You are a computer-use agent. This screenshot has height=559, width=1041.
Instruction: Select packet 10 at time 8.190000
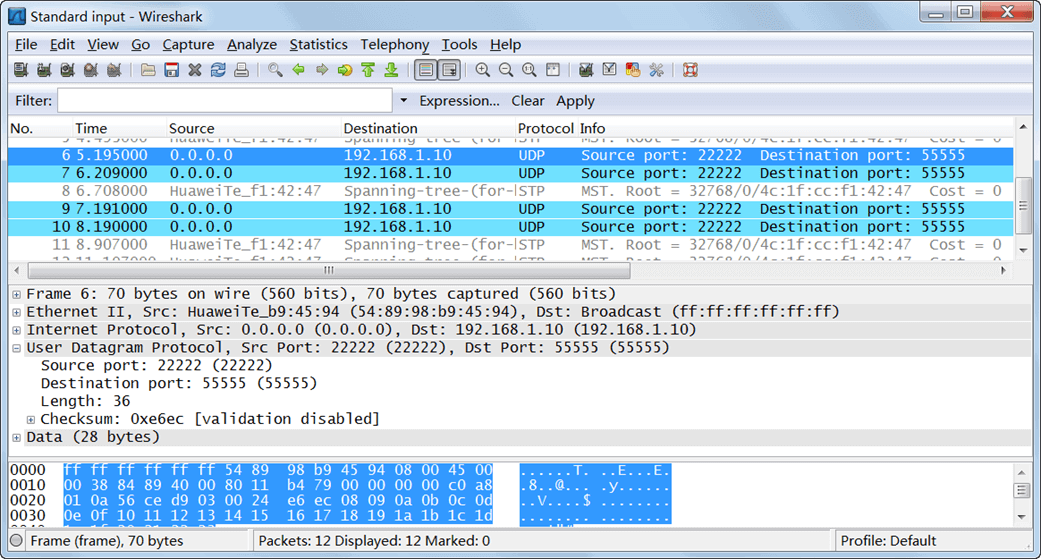pos(511,227)
